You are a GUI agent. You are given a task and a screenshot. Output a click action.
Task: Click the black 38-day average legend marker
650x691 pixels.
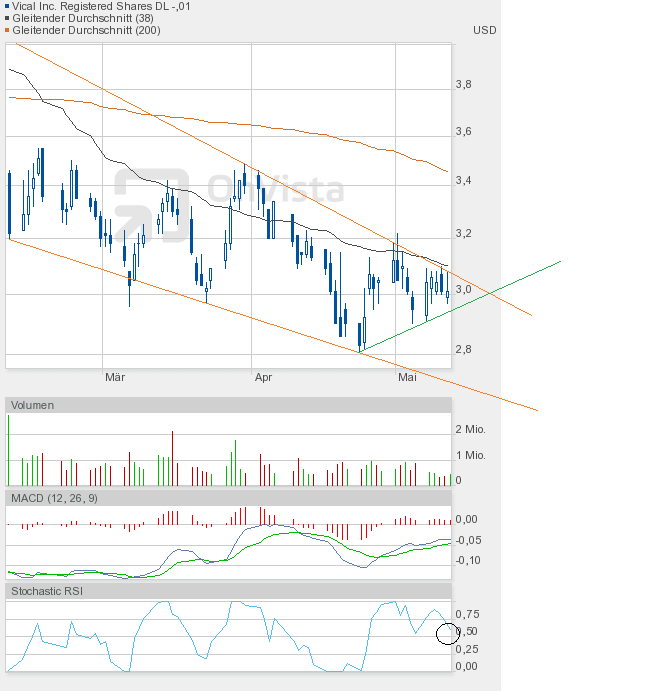pyautogui.click(x=8, y=19)
